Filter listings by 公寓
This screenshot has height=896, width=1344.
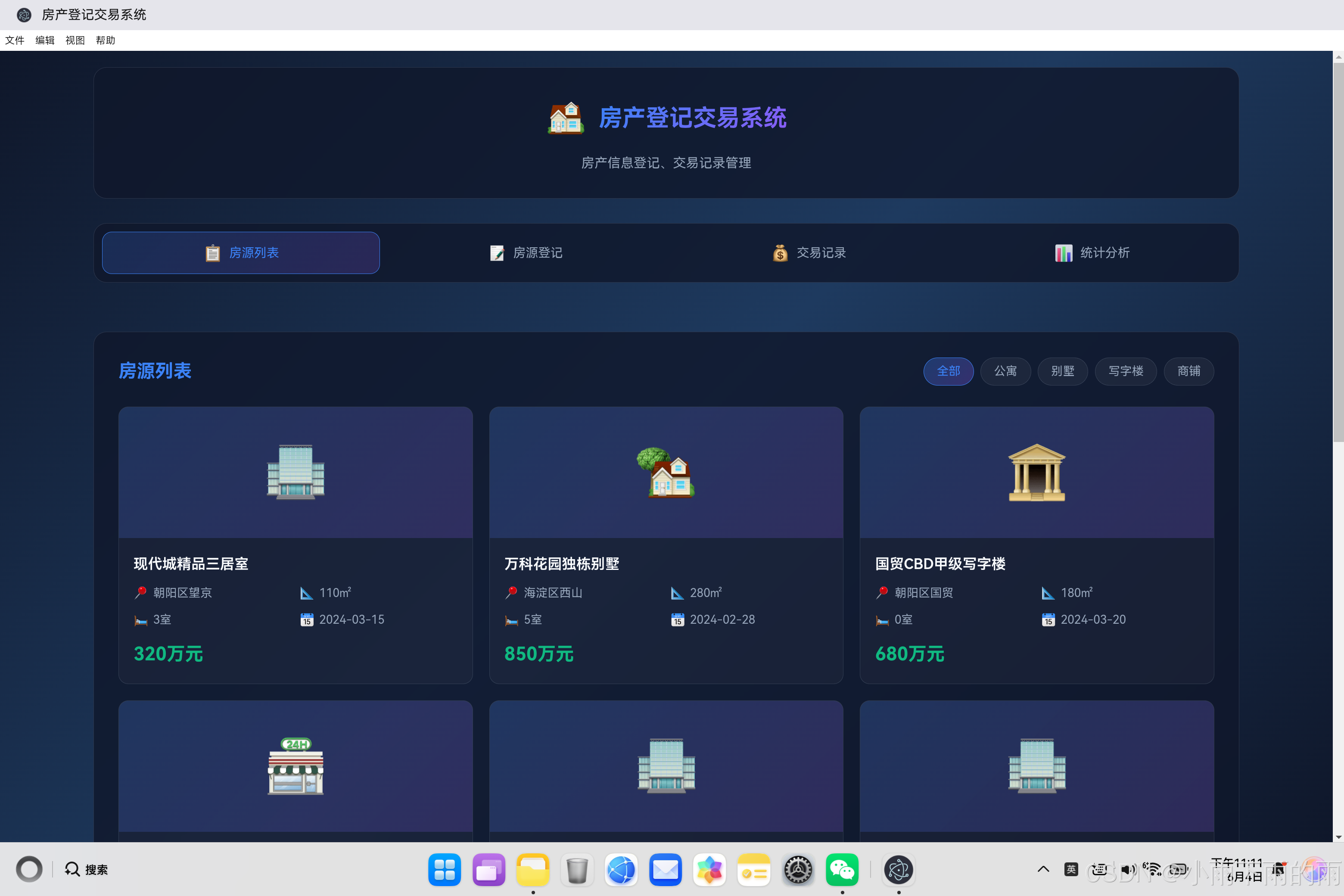click(x=1005, y=371)
